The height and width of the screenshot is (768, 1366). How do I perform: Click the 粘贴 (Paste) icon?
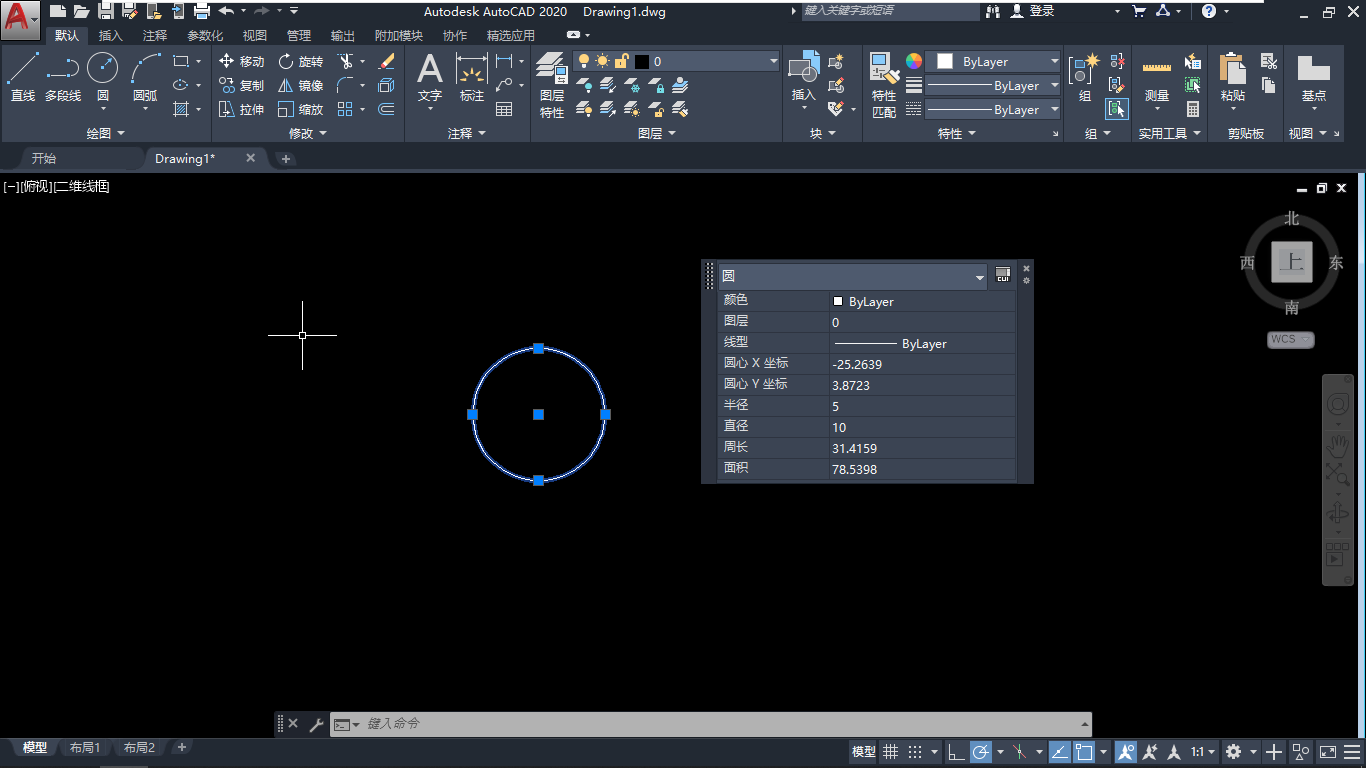click(x=1233, y=77)
